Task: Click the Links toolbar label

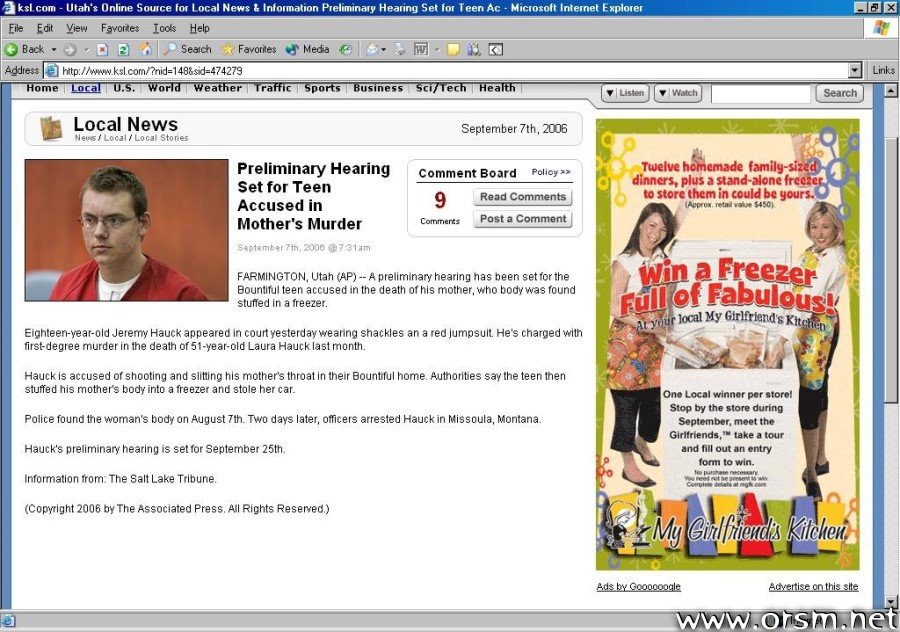Action: click(883, 70)
